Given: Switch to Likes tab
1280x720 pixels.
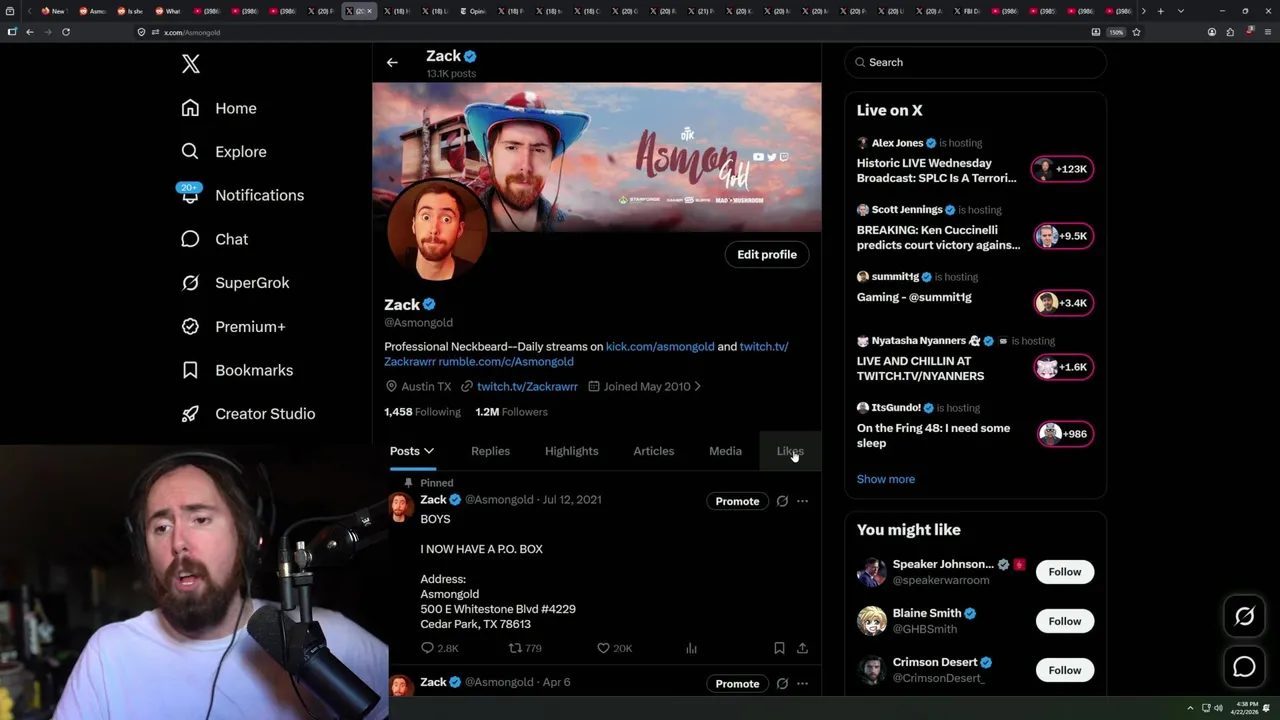Looking at the screenshot, I should tap(790, 451).
